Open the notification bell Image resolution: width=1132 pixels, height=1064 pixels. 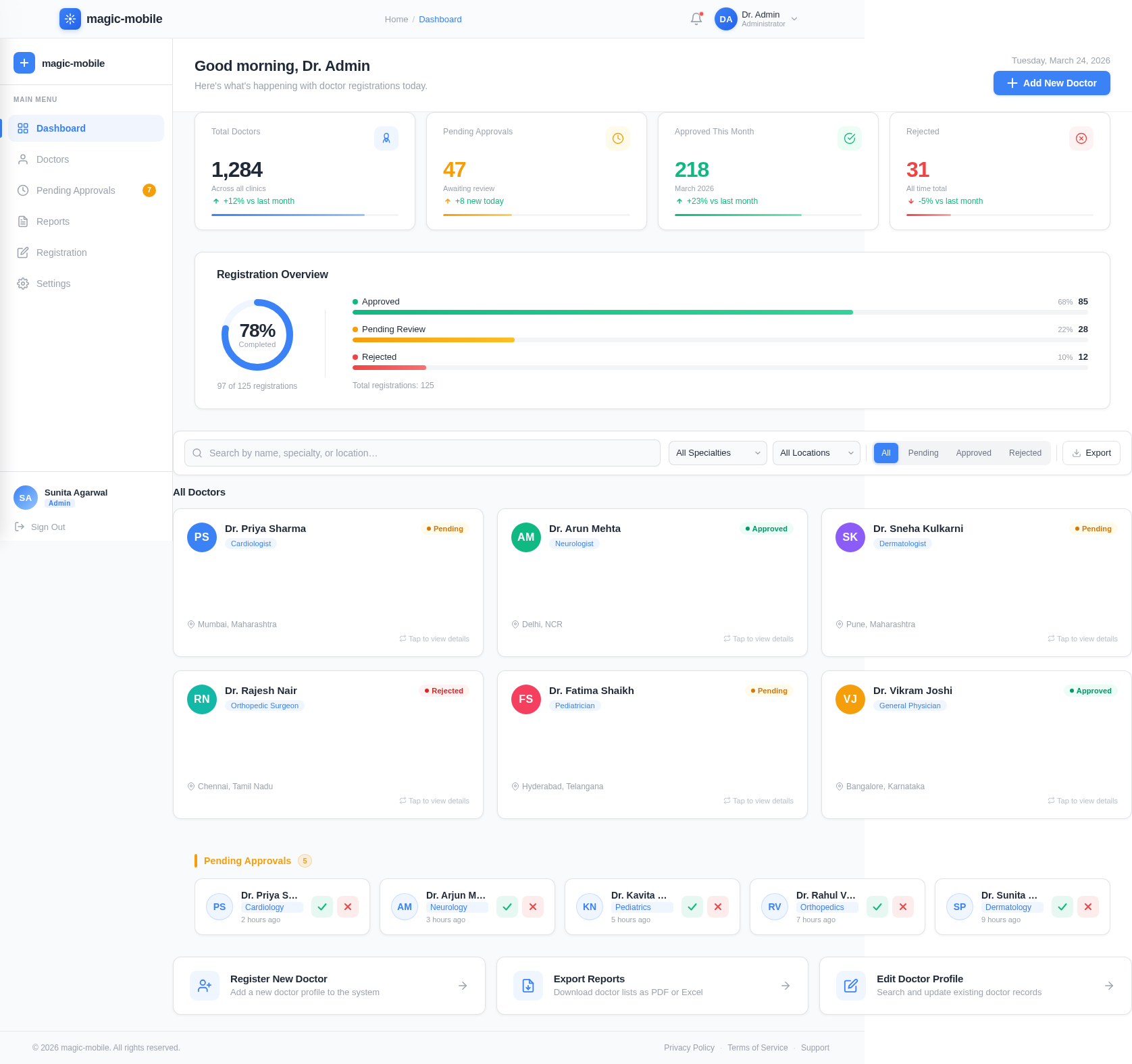pyautogui.click(x=696, y=19)
